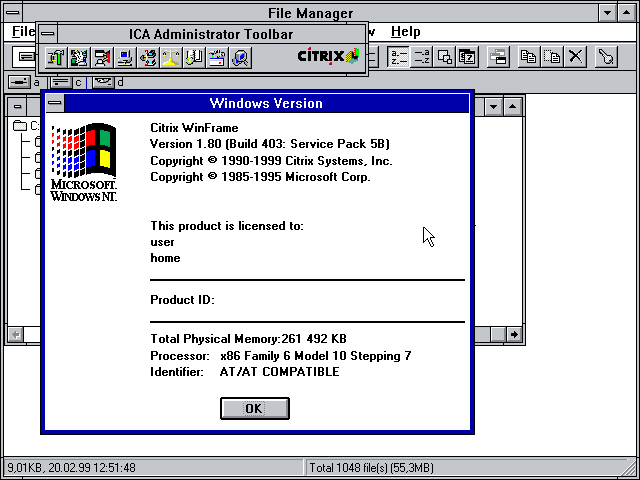Click the book icon in ICA toolbar

pyautogui.click(x=194, y=58)
